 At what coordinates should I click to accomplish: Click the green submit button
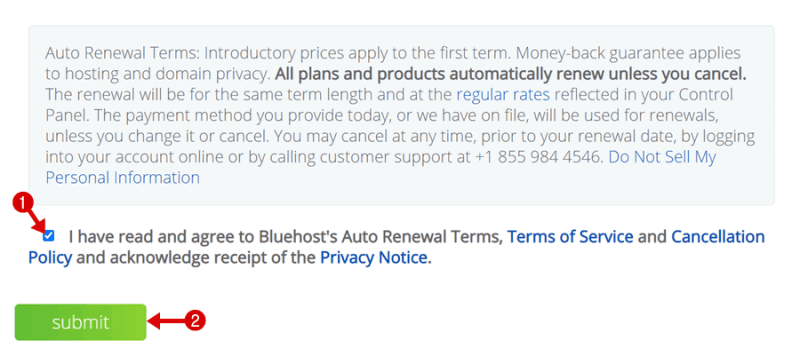click(x=81, y=322)
